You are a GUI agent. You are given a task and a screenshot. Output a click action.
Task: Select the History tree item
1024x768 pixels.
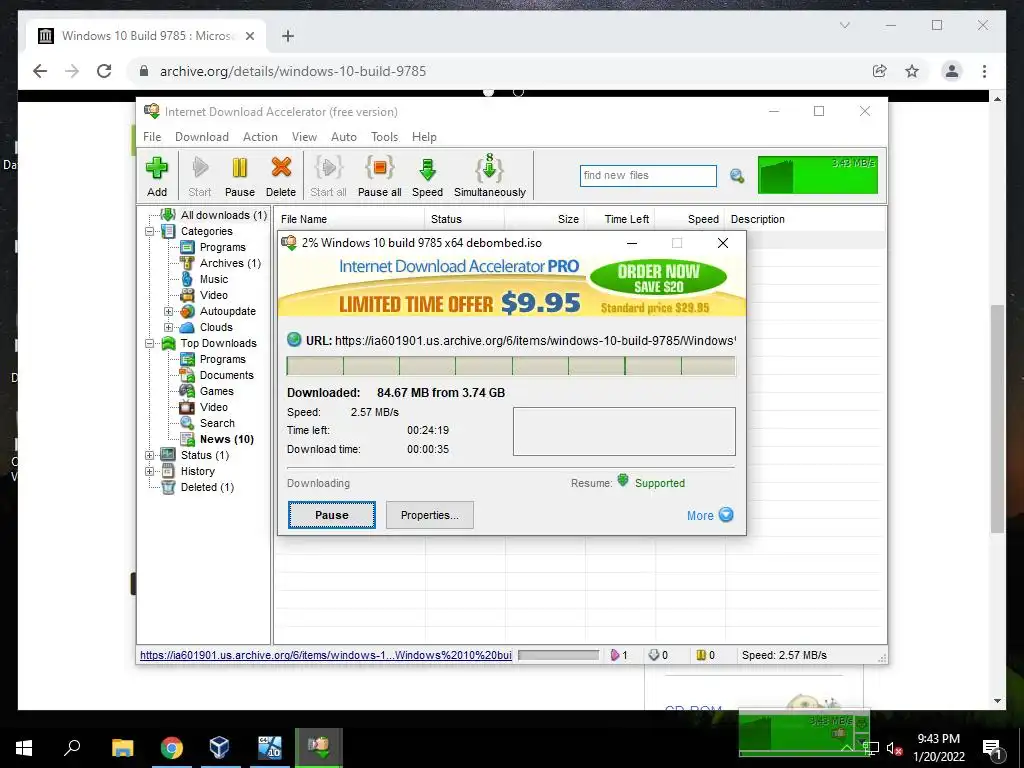tap(197, 471)
